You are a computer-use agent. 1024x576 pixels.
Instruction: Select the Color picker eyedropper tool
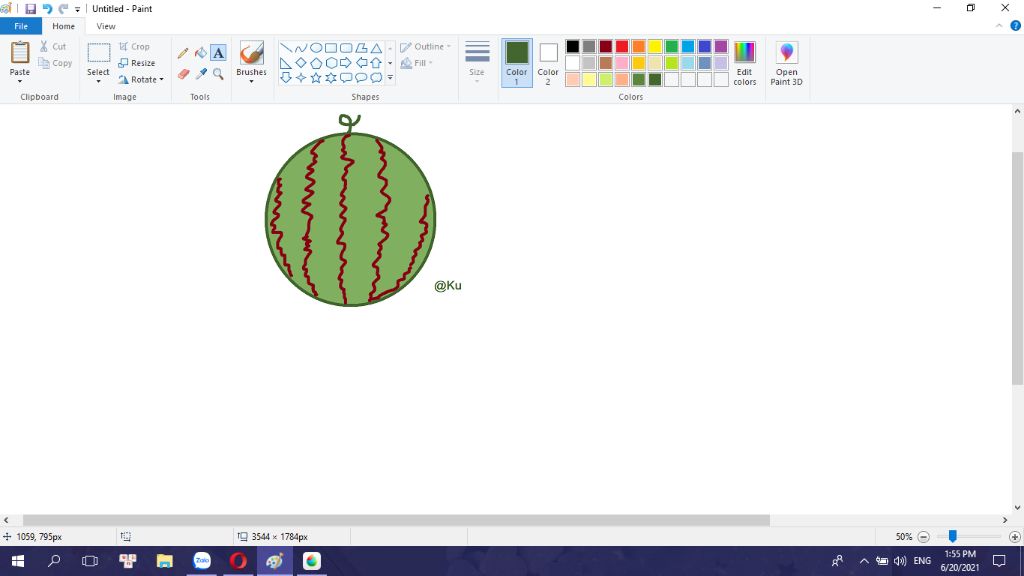click(201, 74)
